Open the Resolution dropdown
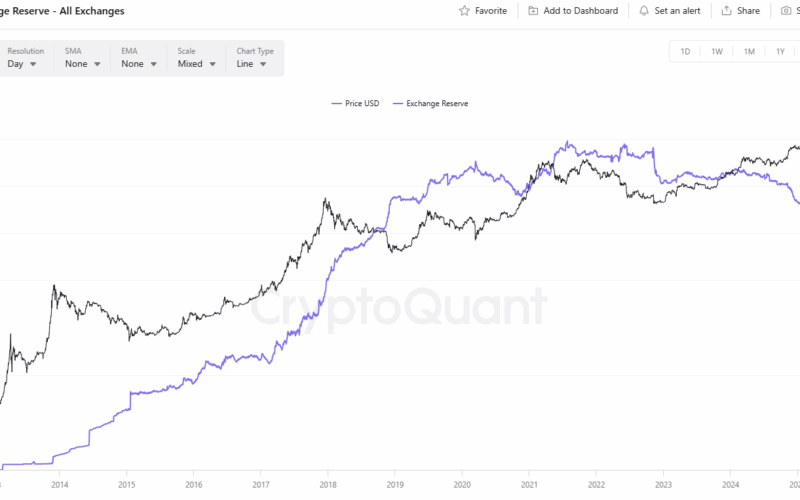Image resolution: width=800 pixels, height=500 pixels. point(22,64)
